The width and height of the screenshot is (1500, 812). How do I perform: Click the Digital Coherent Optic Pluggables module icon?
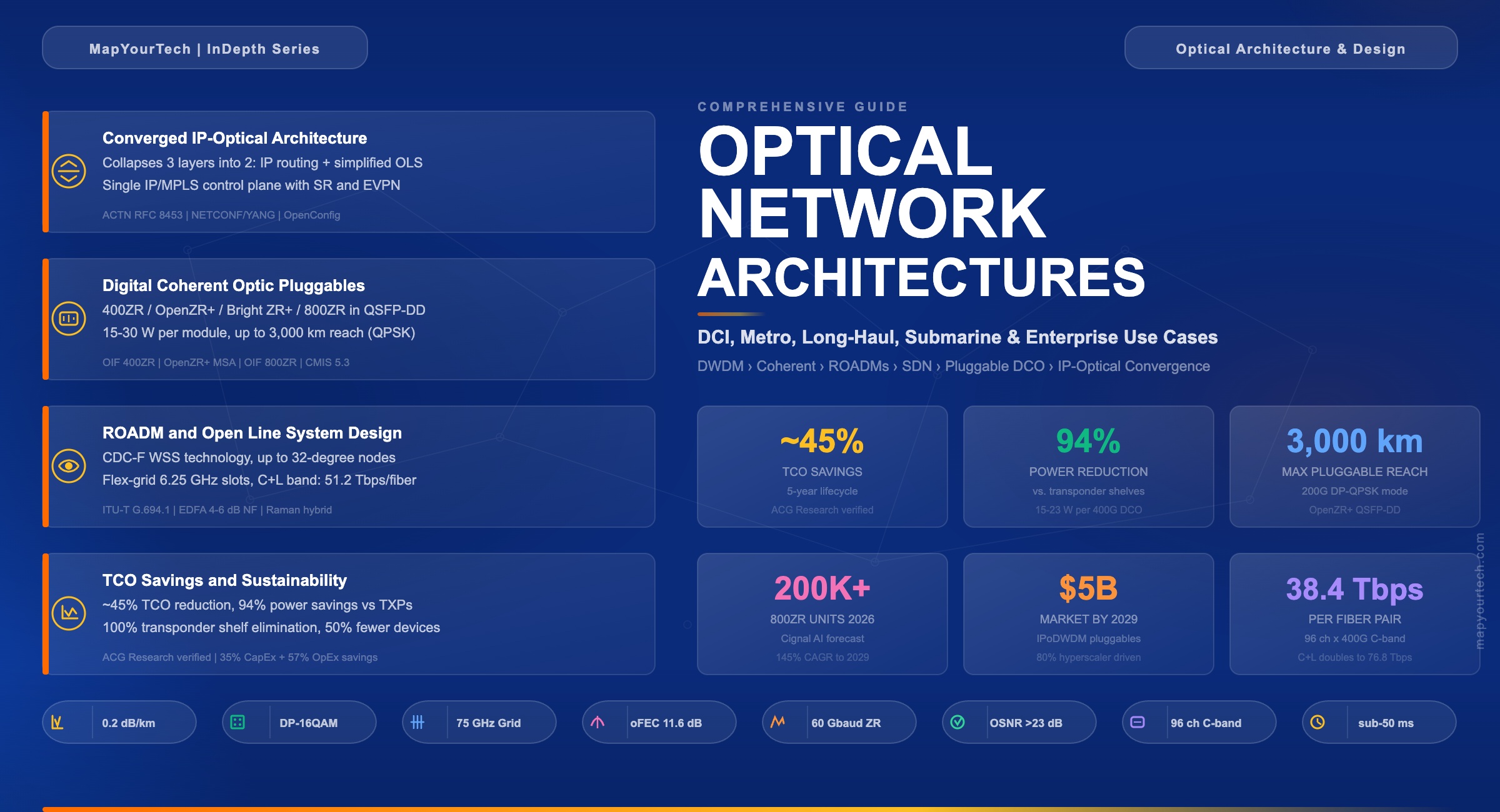point(69,319)
